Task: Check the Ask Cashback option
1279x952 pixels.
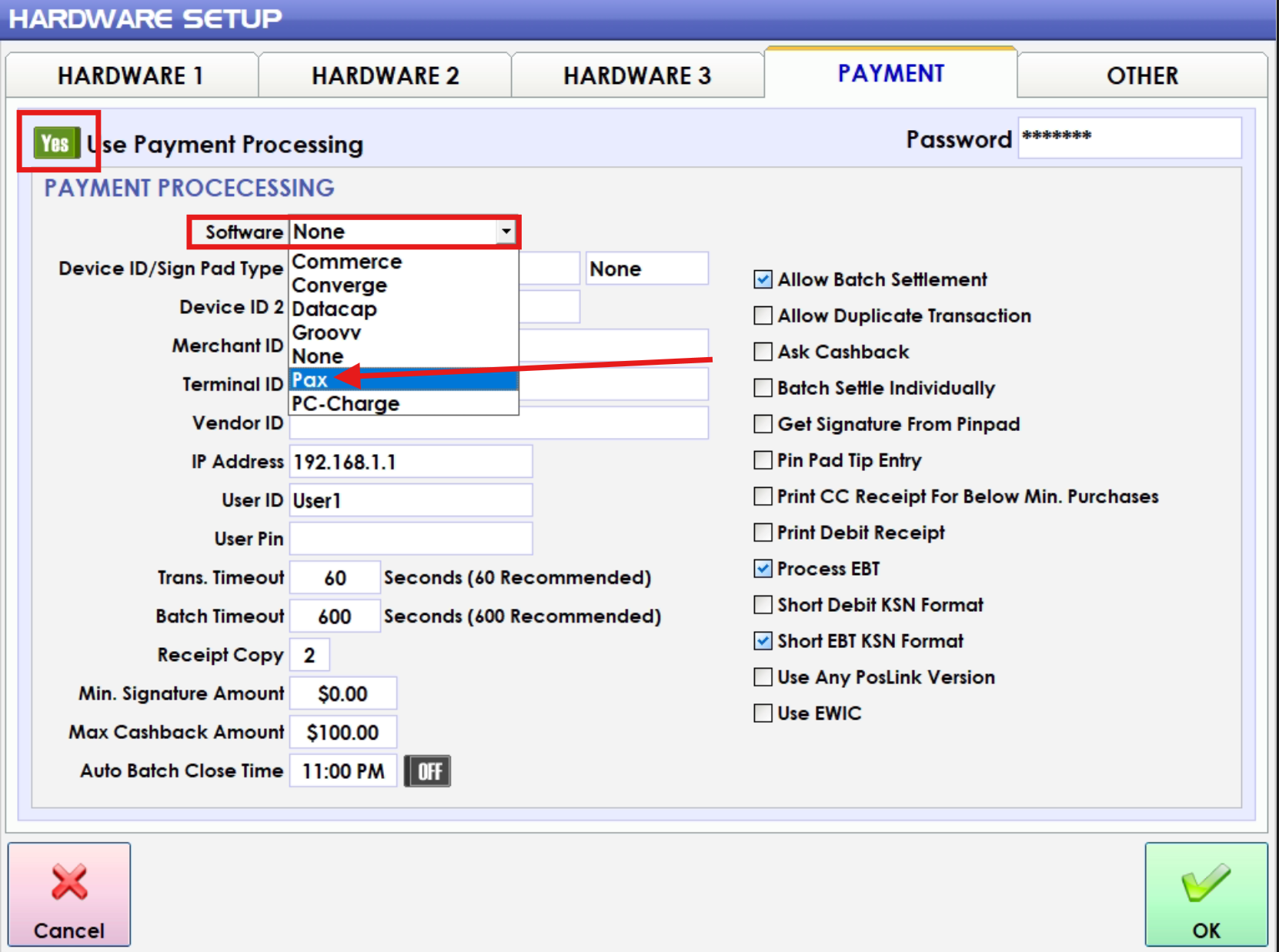Action: pos(763,352)
